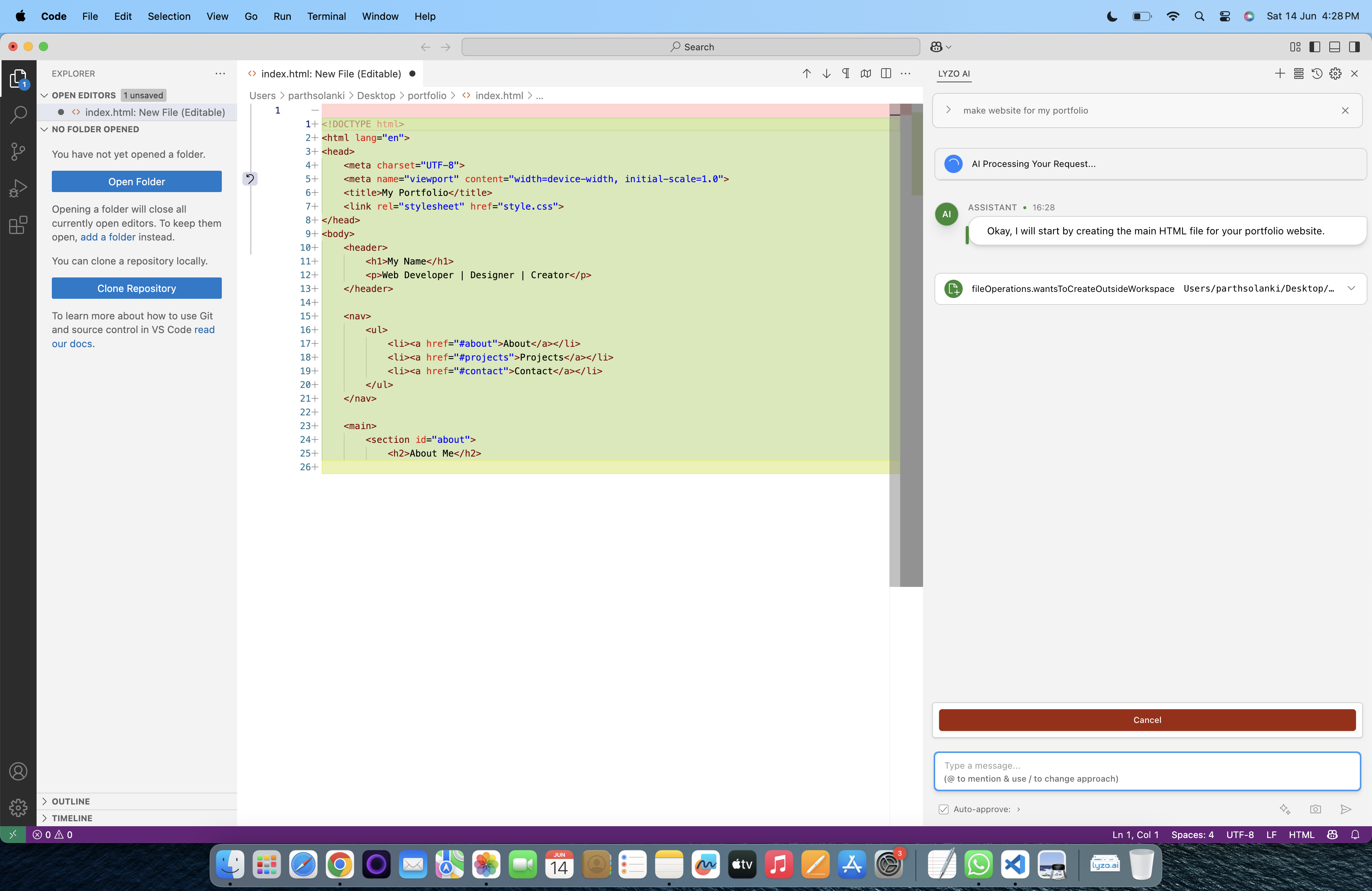Screen dimensions: 1372x891
Task: Customize layout icon in title bar
Action: click(x=1295, y=46)
